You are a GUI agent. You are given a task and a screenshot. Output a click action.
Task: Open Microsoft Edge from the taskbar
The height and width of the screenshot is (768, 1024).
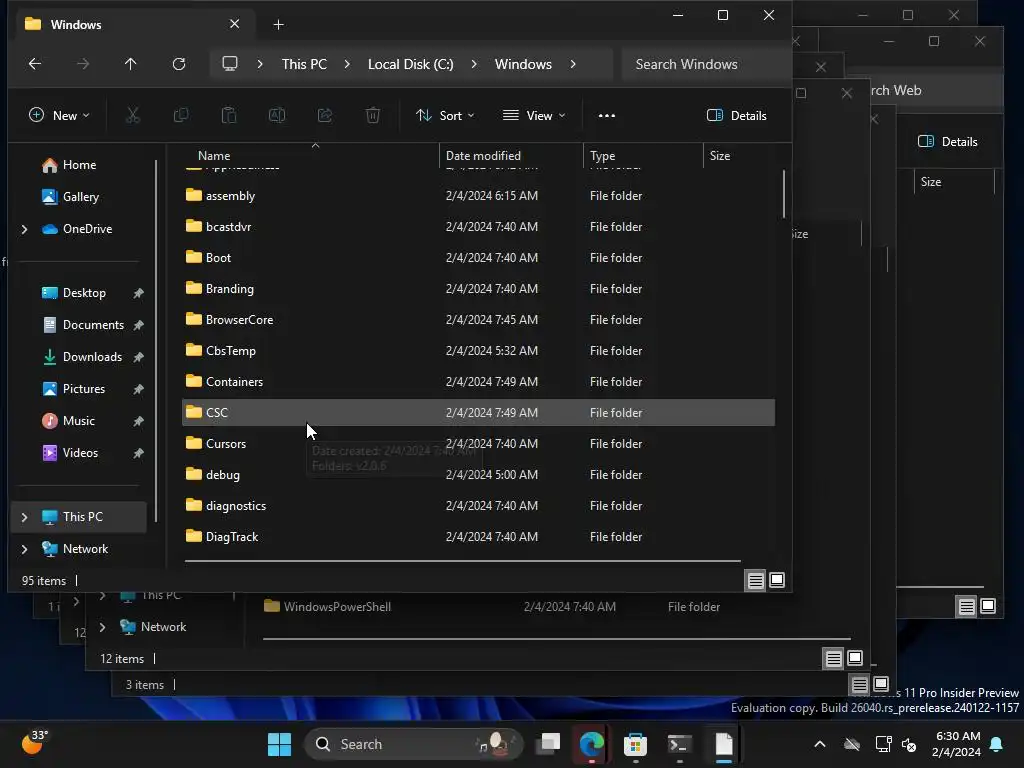592,744
